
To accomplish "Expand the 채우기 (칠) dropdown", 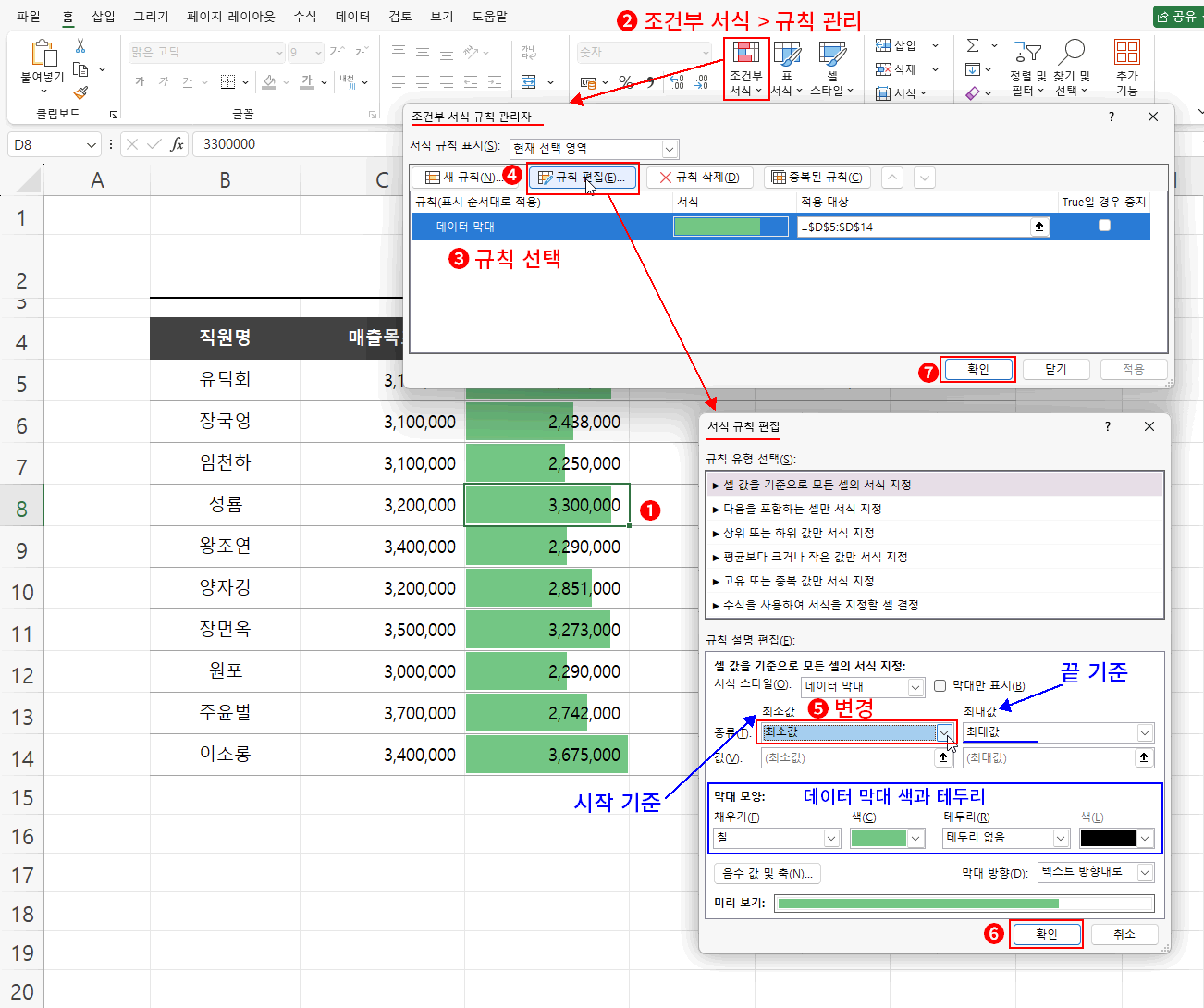I will pyautogui.click(x=831, y=838).
